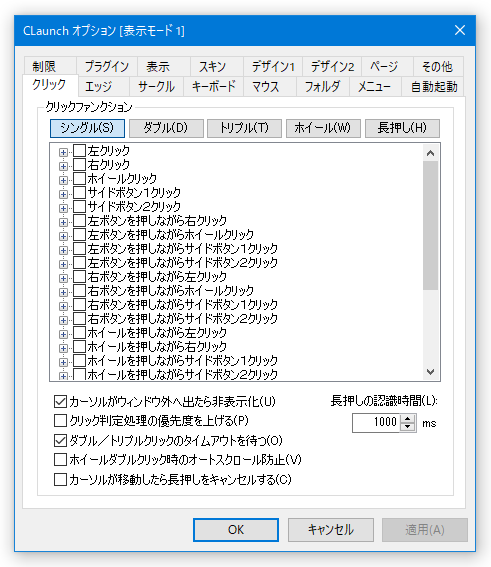Open the メニュー tab
The height and width of the screenshot is (567, 491).
point(375,87)
